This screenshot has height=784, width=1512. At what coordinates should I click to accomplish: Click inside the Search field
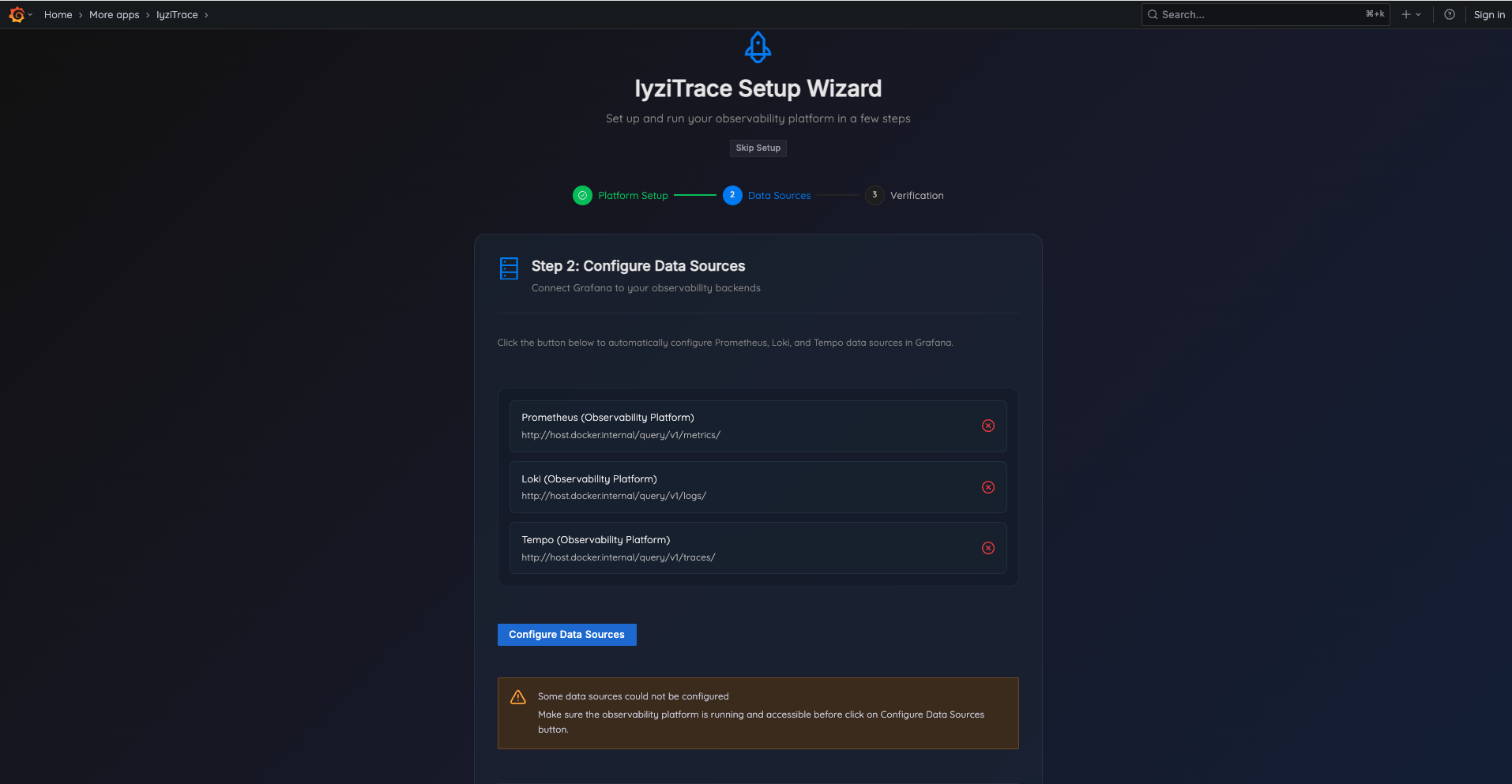tap(1240, 14)
